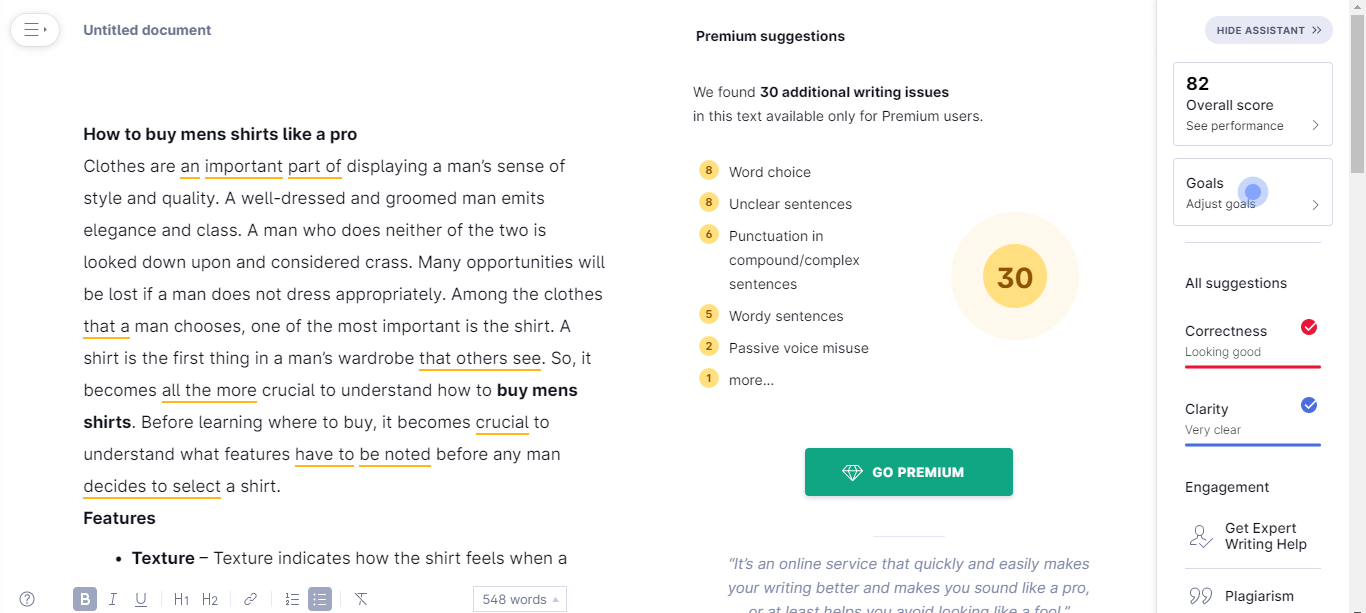This screenshot has height=613, width=1366.
Task: Click the Go Premium button
Action: click(x=909, y=472)
